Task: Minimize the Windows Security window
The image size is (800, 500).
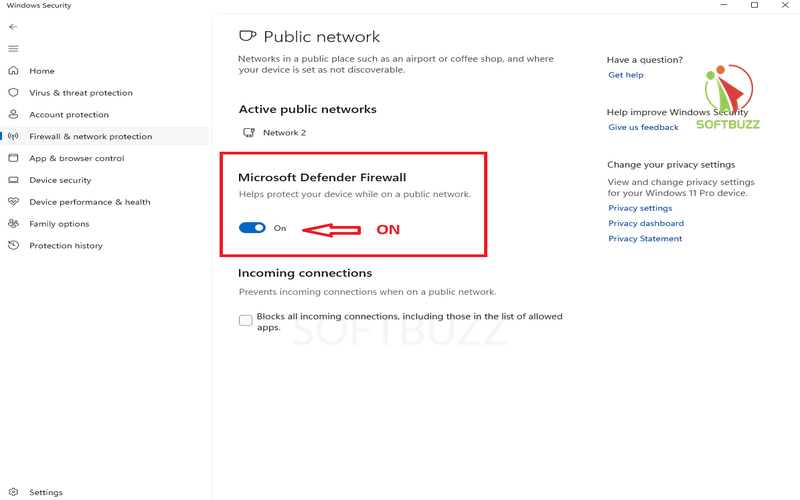Action: click(x=723, y=5)
